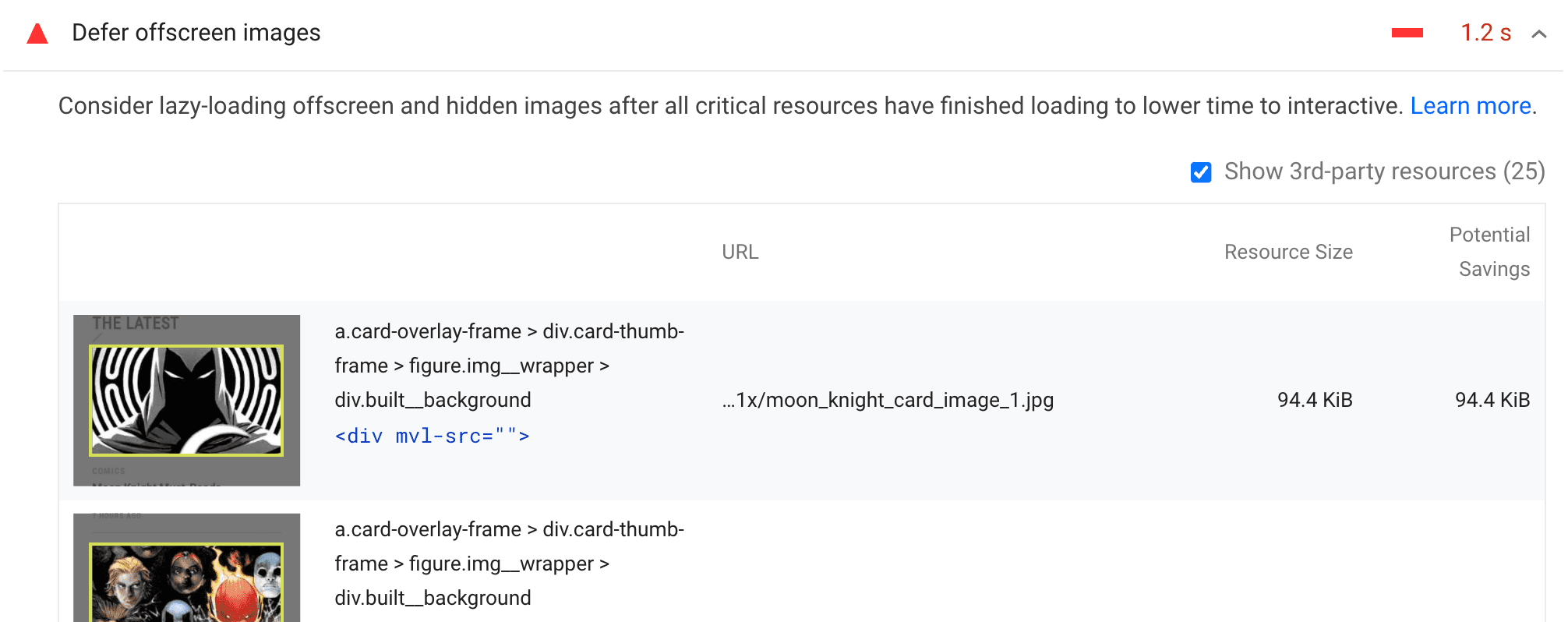Click the Moon Knight card thumbnail image
This screenshot has height=622, width=1568.
(x=186, y=400)
